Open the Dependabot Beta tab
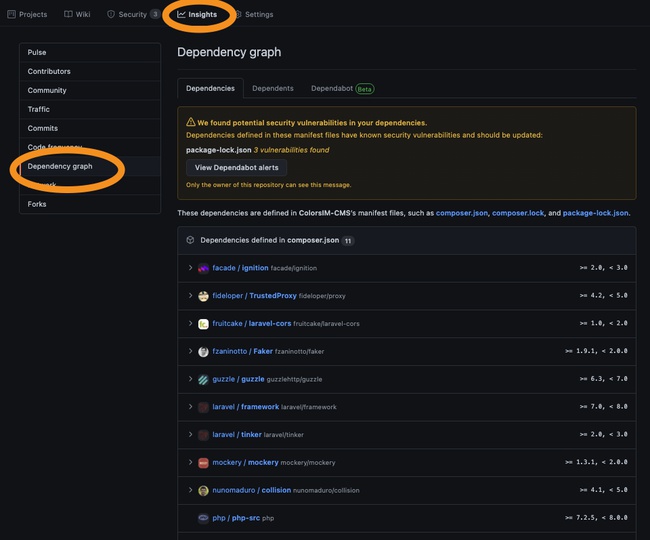The image size is (650, 540). click(x=342, y=88)
